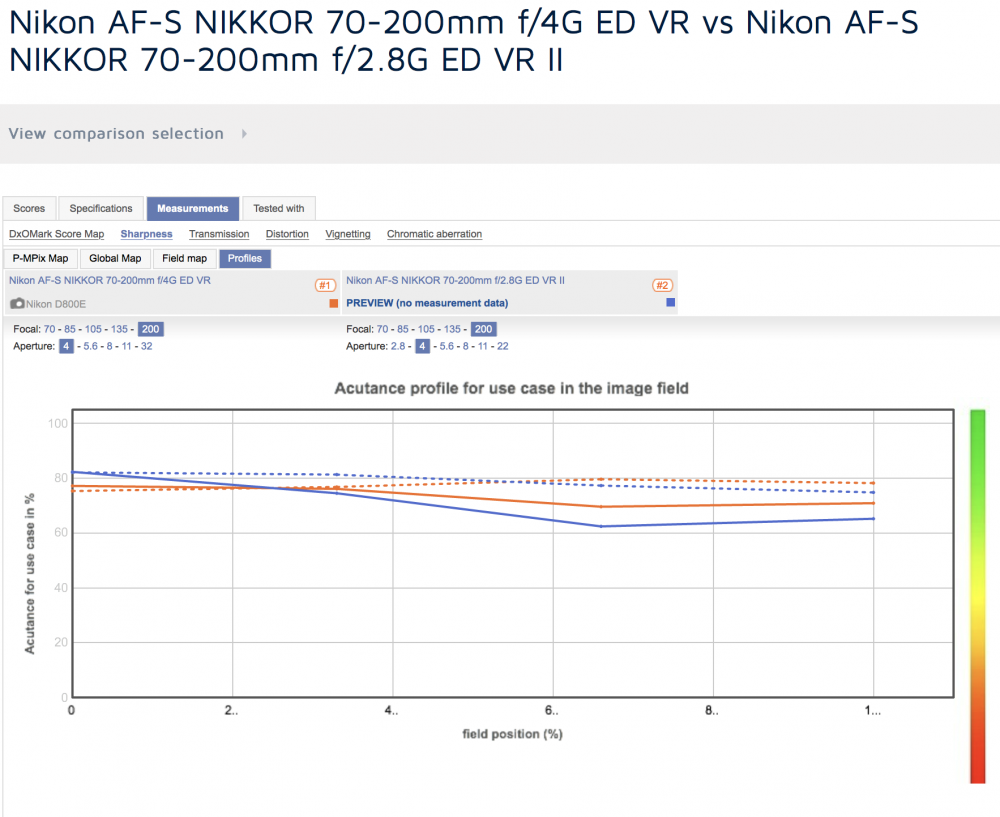Image resolution: width=1000 pixels, height=817 pixels.
Task: Select the Sharpness measurement link
Action: (147, 234)
